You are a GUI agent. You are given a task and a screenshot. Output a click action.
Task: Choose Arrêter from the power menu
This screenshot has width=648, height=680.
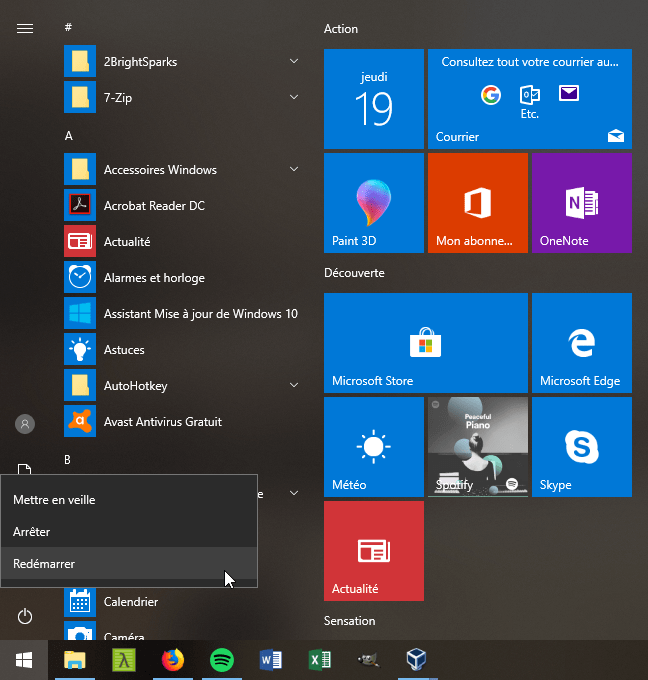coord(129,532)
